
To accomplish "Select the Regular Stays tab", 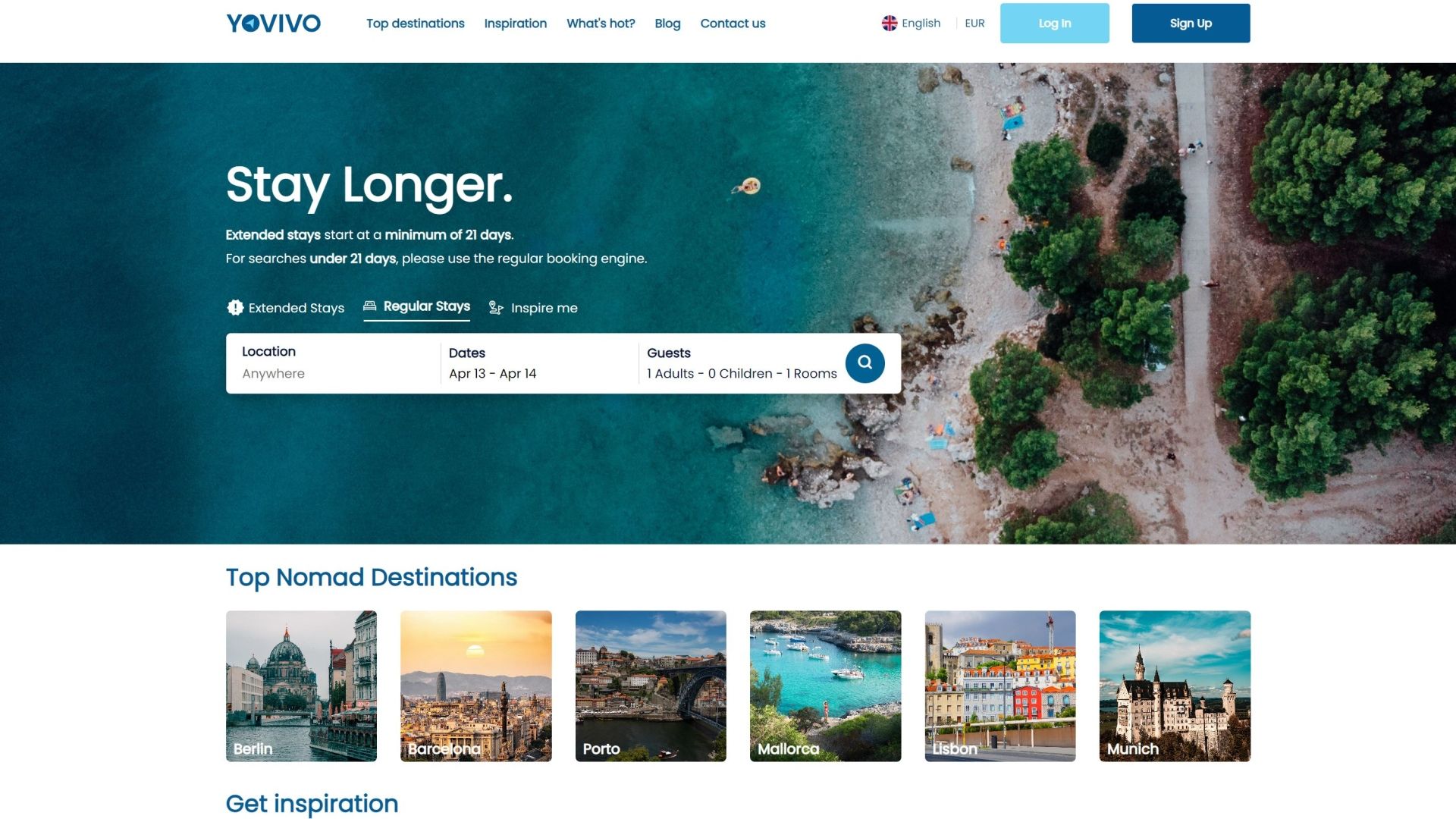I will [x=416, y=306].
